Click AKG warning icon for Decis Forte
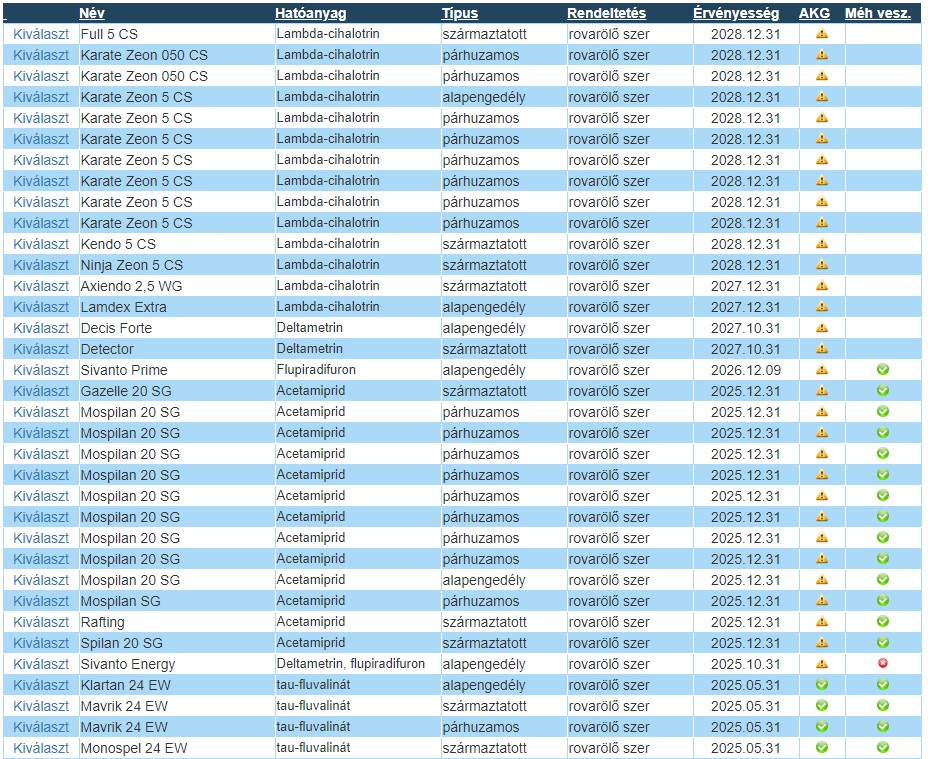928x759 pixels. 821,328
